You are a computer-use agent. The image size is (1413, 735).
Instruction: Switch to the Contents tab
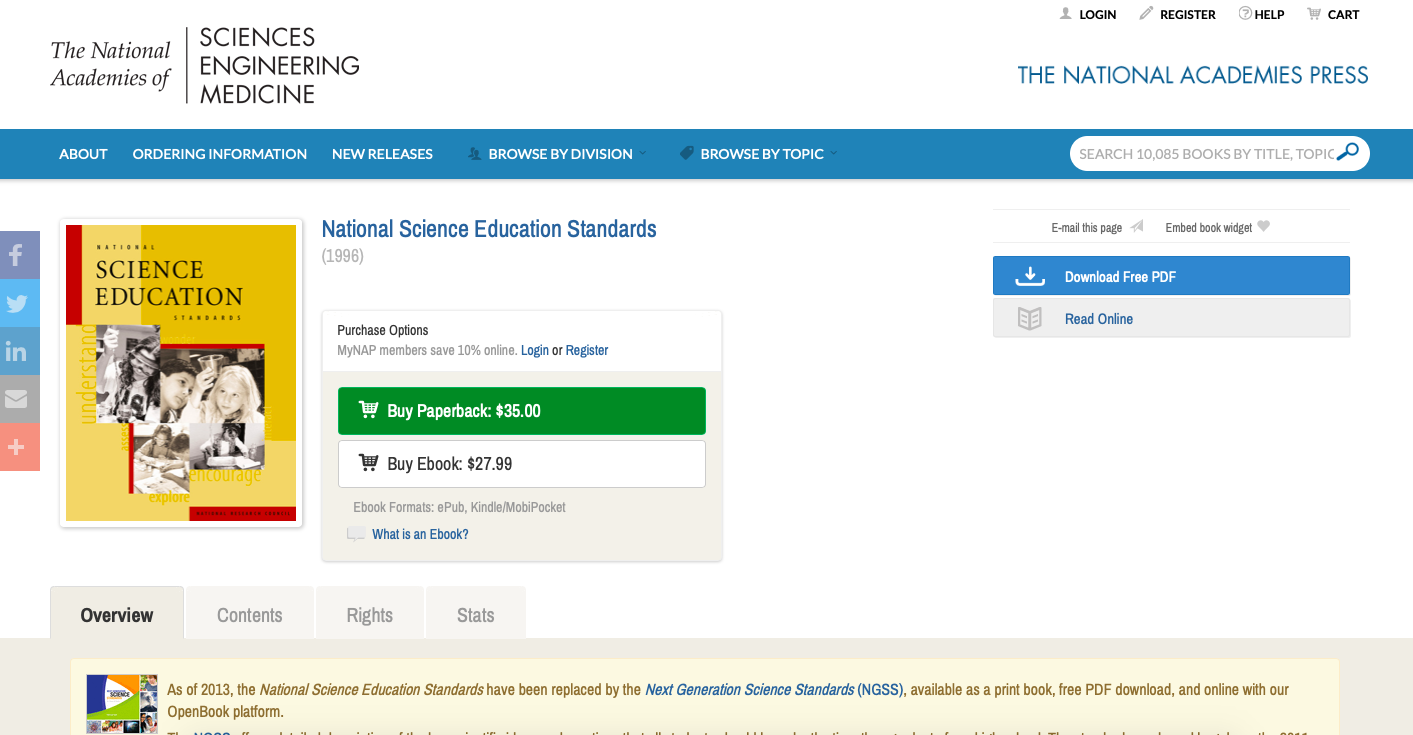click(250, 615)
